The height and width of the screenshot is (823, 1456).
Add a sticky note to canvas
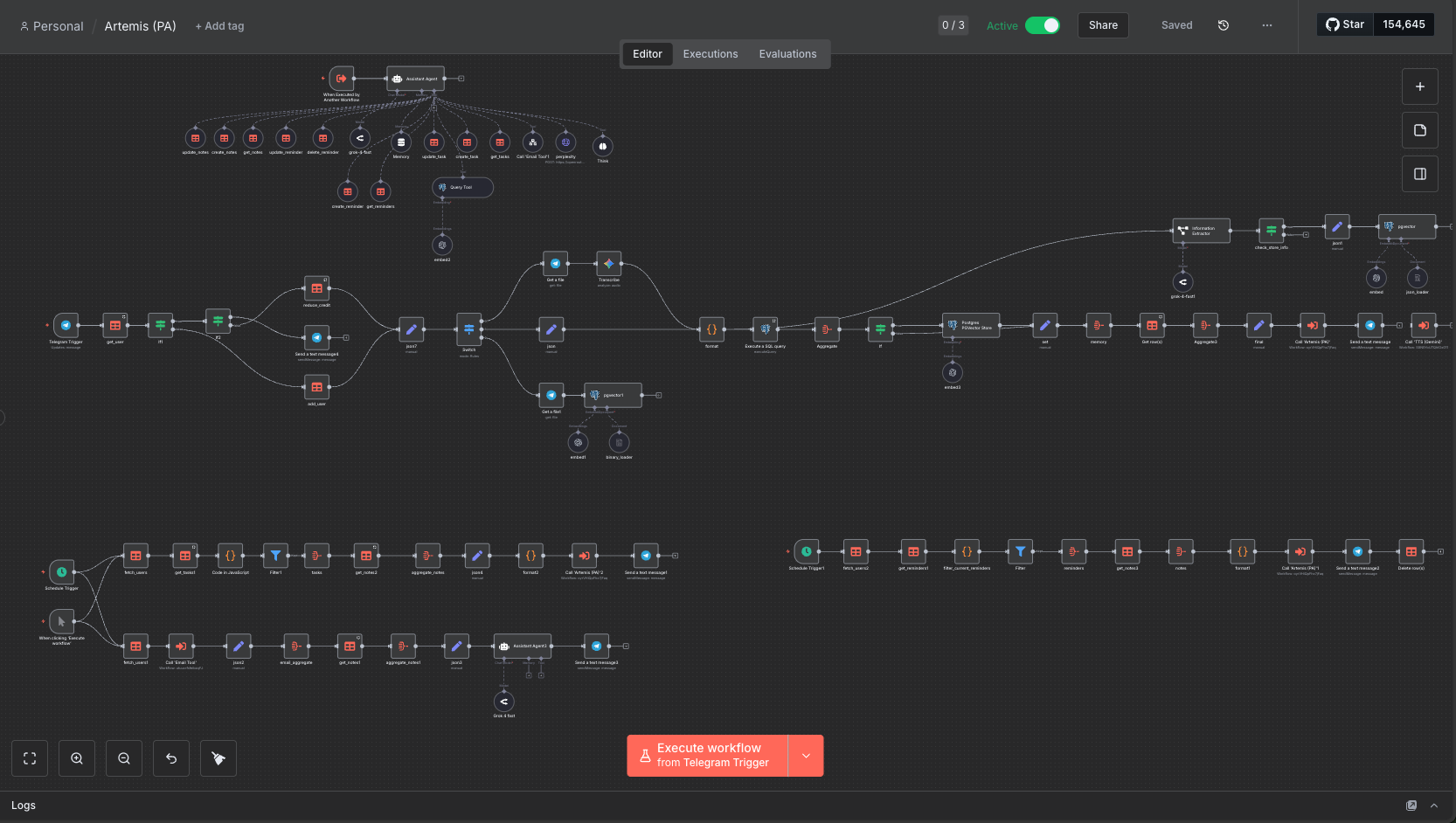[1419, 130]
